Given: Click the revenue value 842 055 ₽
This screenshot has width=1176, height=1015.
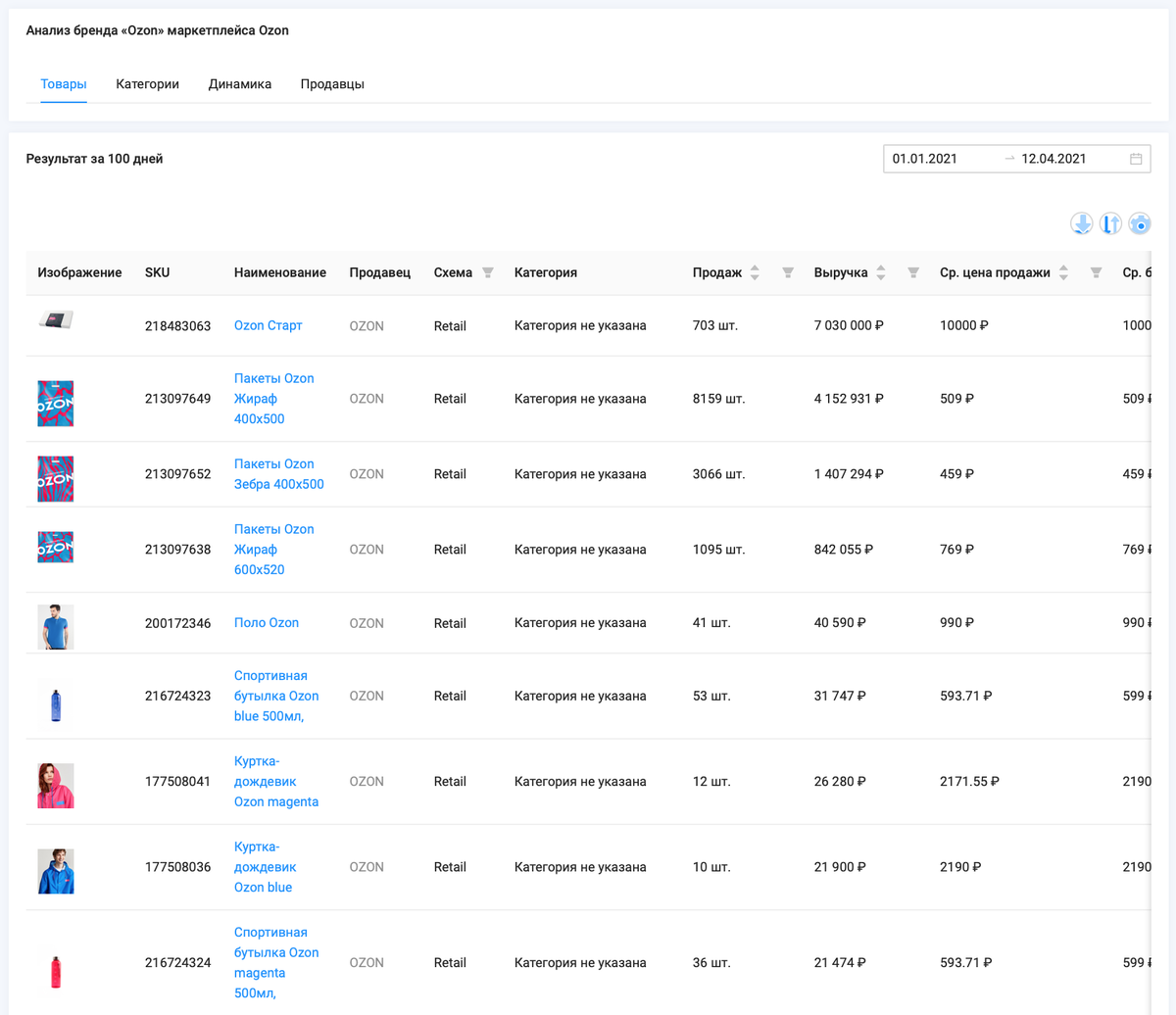Looking at the screenshot, I should click(x=843, y=550).
